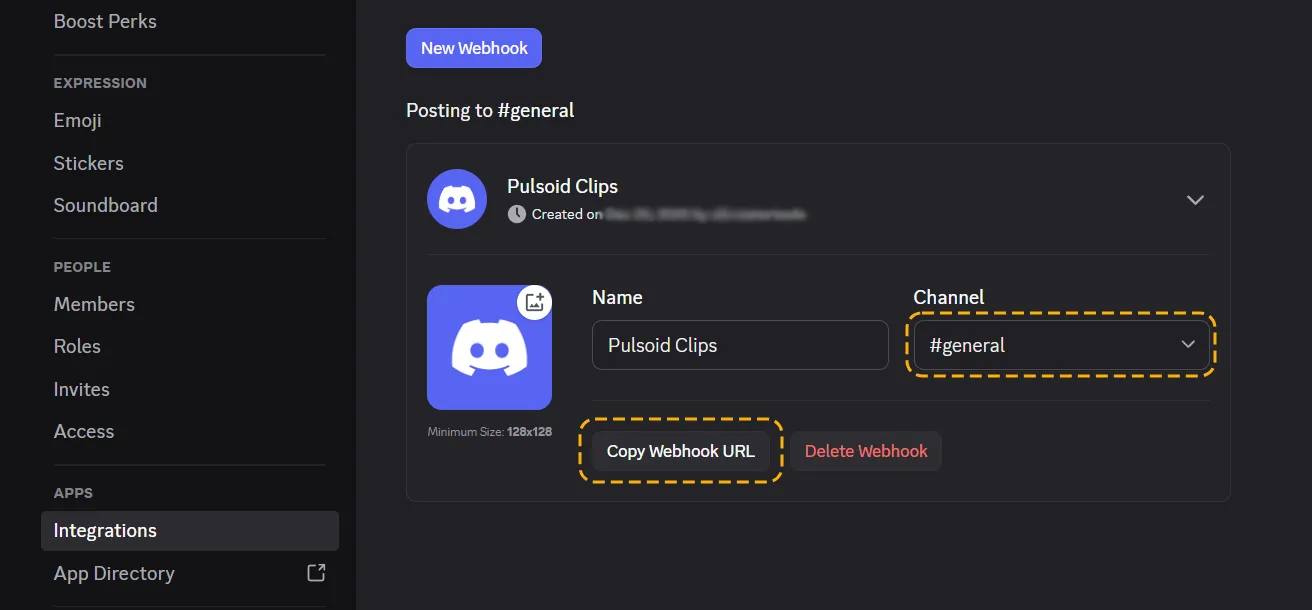Click the arrow inside Channel dropdown

pyautogui.click(x=1188, y=345)
